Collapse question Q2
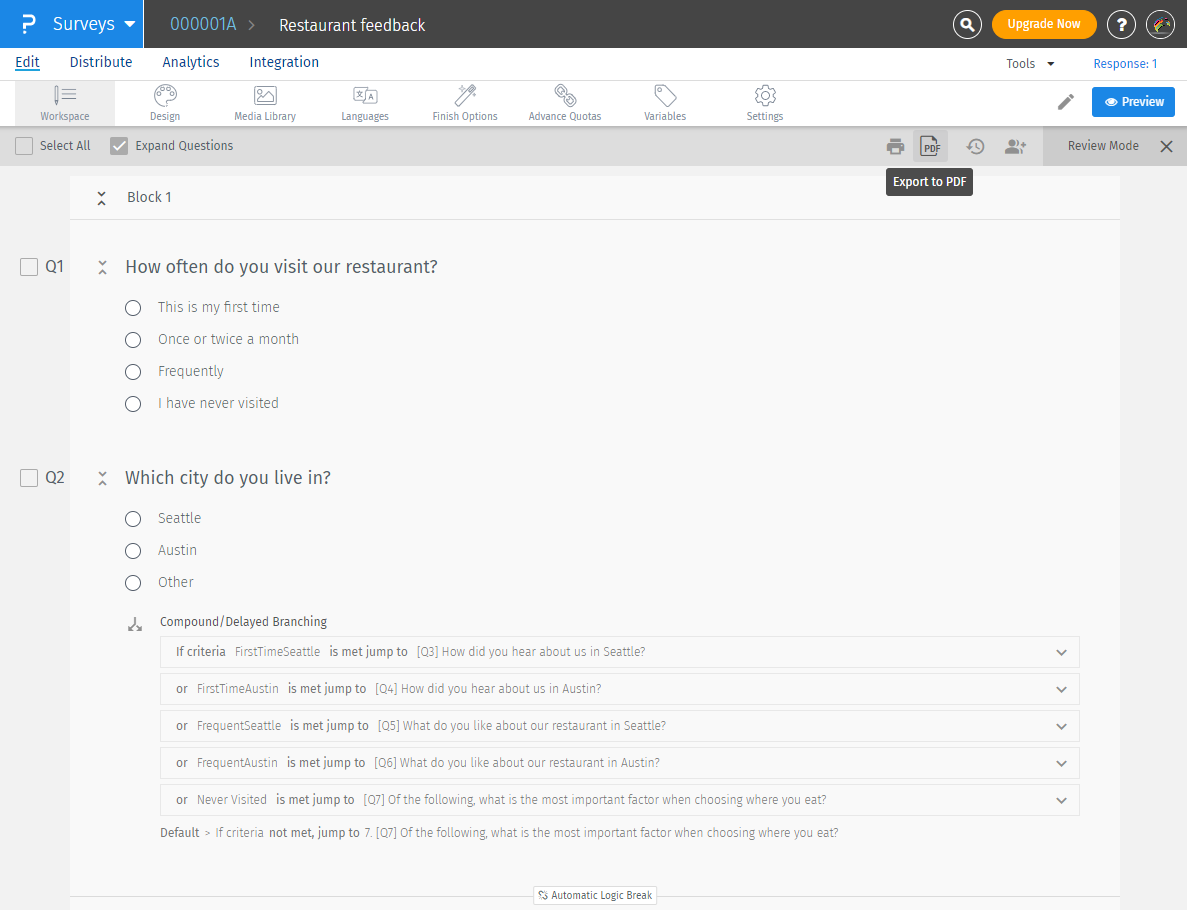The width and height of the screenshot is (1187, 910). coord(102,478)
